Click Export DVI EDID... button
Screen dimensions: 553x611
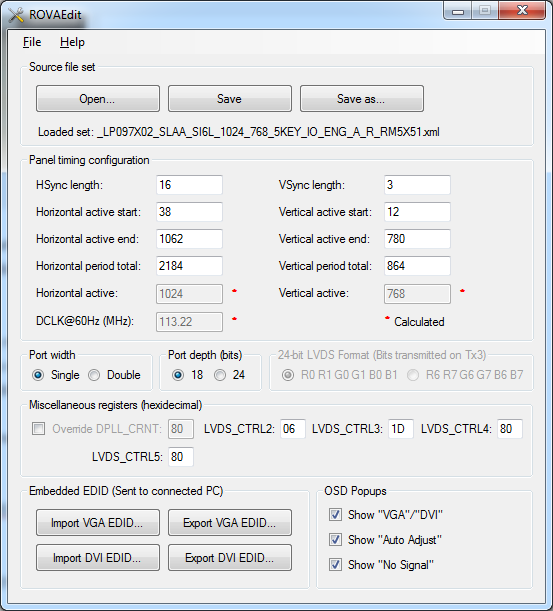[230, 558]
